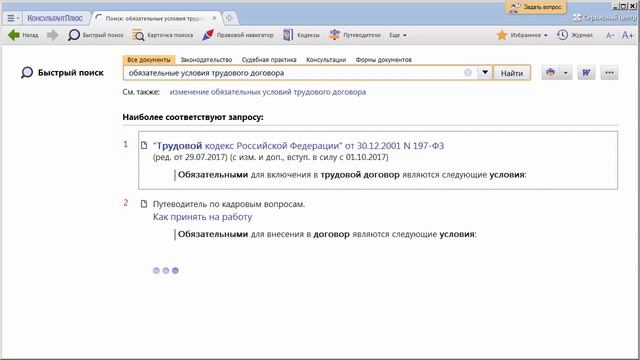
Task: Export results to Word
Action: coord(586,73)
